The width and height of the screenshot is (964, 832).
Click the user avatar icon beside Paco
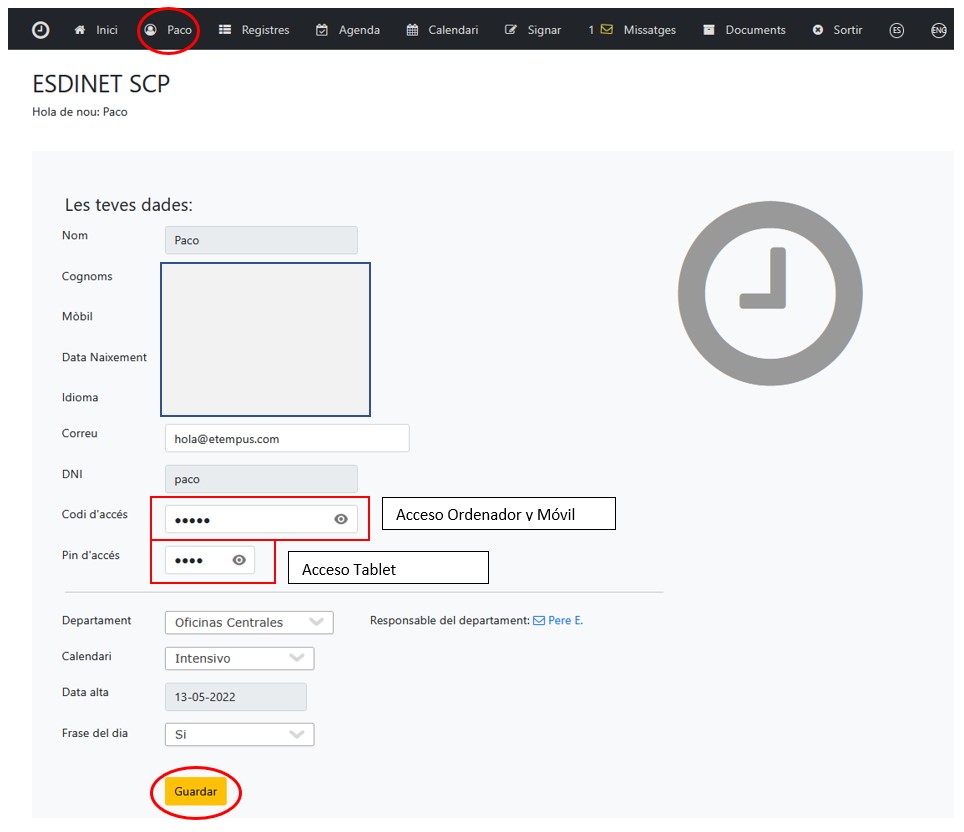pos(151,30)
